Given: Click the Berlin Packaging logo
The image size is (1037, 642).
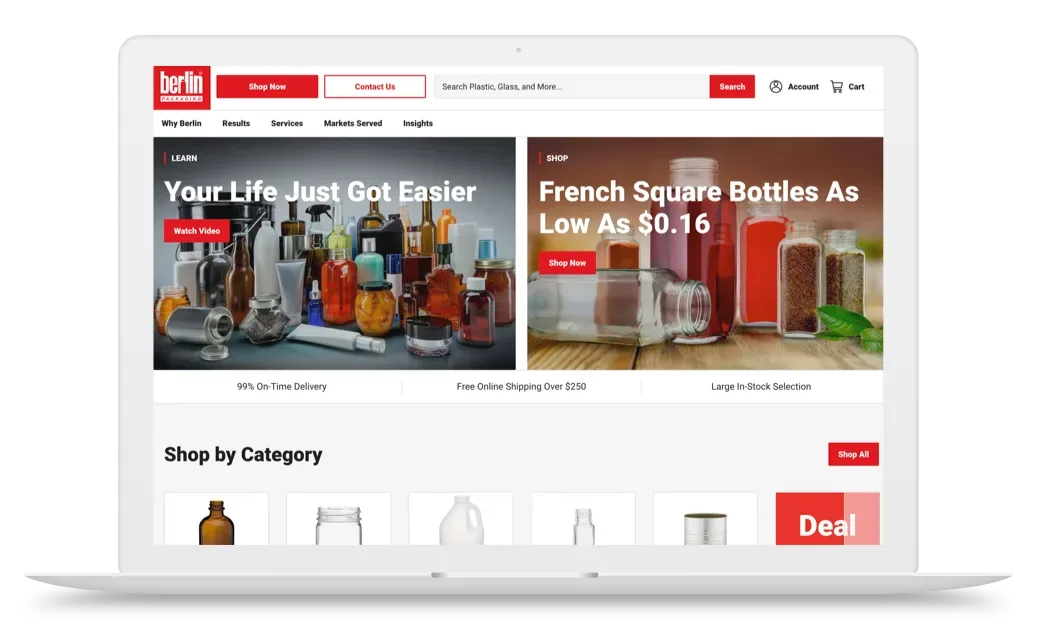Looking at the screenshot, I should pos(182,87).
